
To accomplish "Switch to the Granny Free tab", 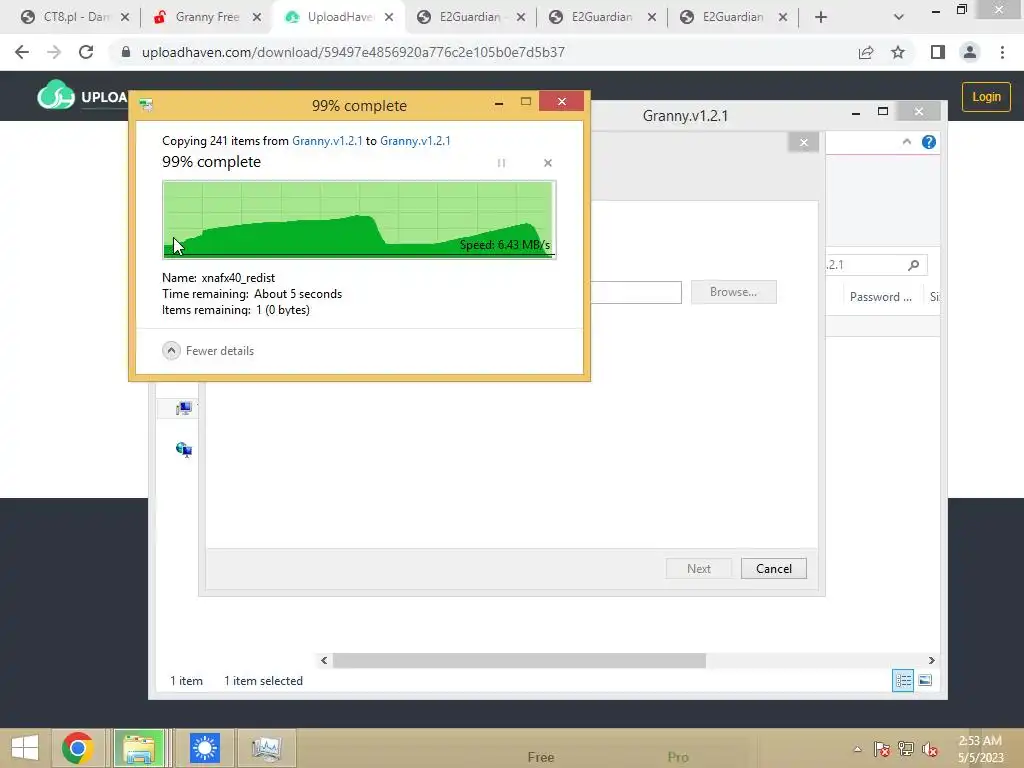I will click(207, 17).
